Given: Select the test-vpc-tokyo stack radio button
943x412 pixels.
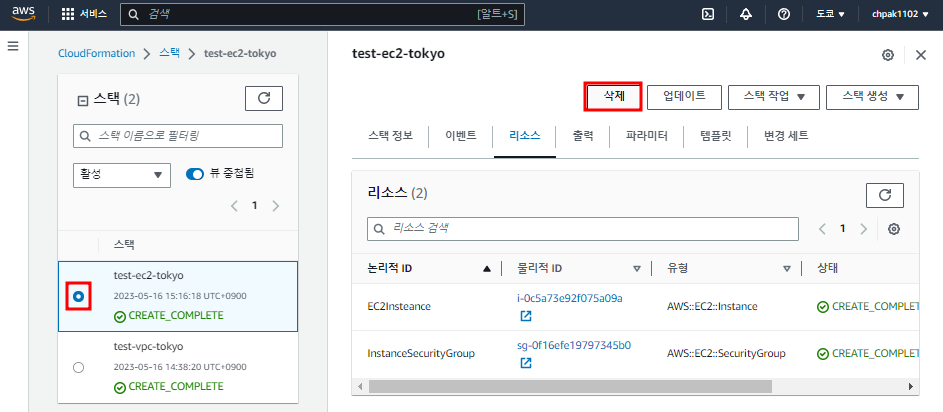Looking at the screenshot, I should pyautogui.click(x=78, y=367).
